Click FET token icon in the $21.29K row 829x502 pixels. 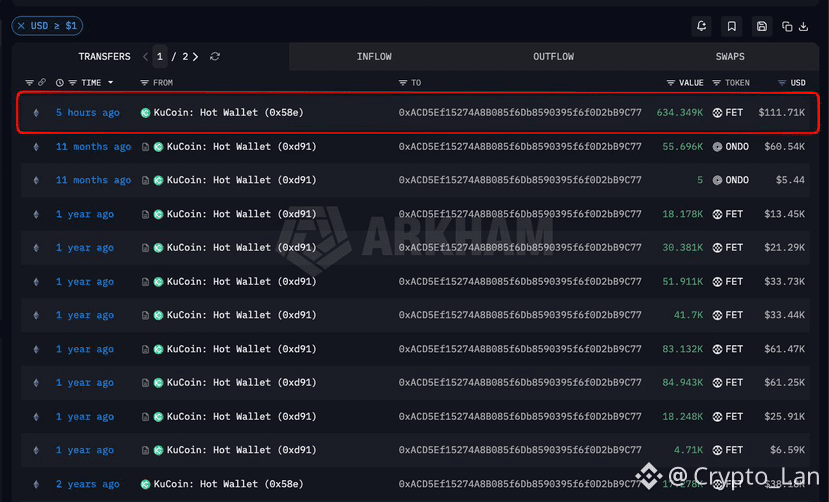click(717, 247)
